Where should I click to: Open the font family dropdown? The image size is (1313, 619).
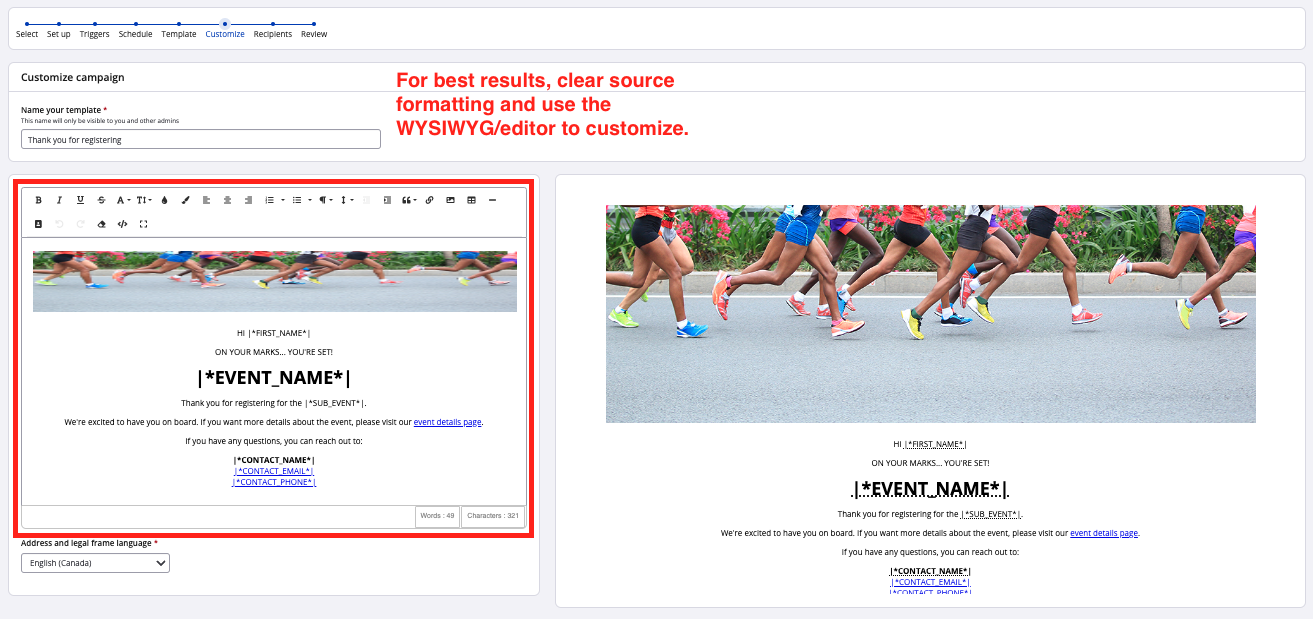click(x=123, y=200)
